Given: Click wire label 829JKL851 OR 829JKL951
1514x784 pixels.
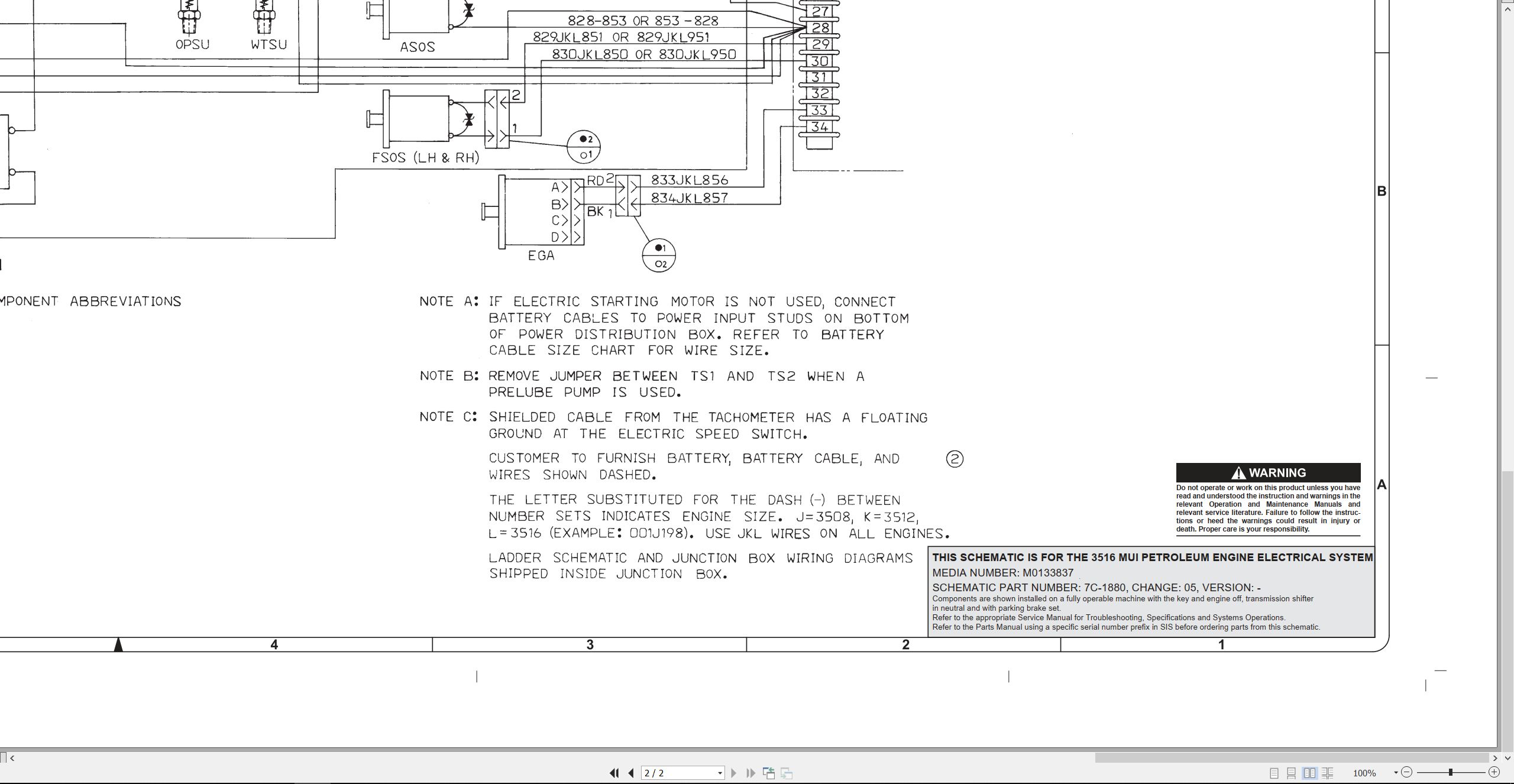Looking at the screenshot, I should pyautogui.click(x=621, y=37).
